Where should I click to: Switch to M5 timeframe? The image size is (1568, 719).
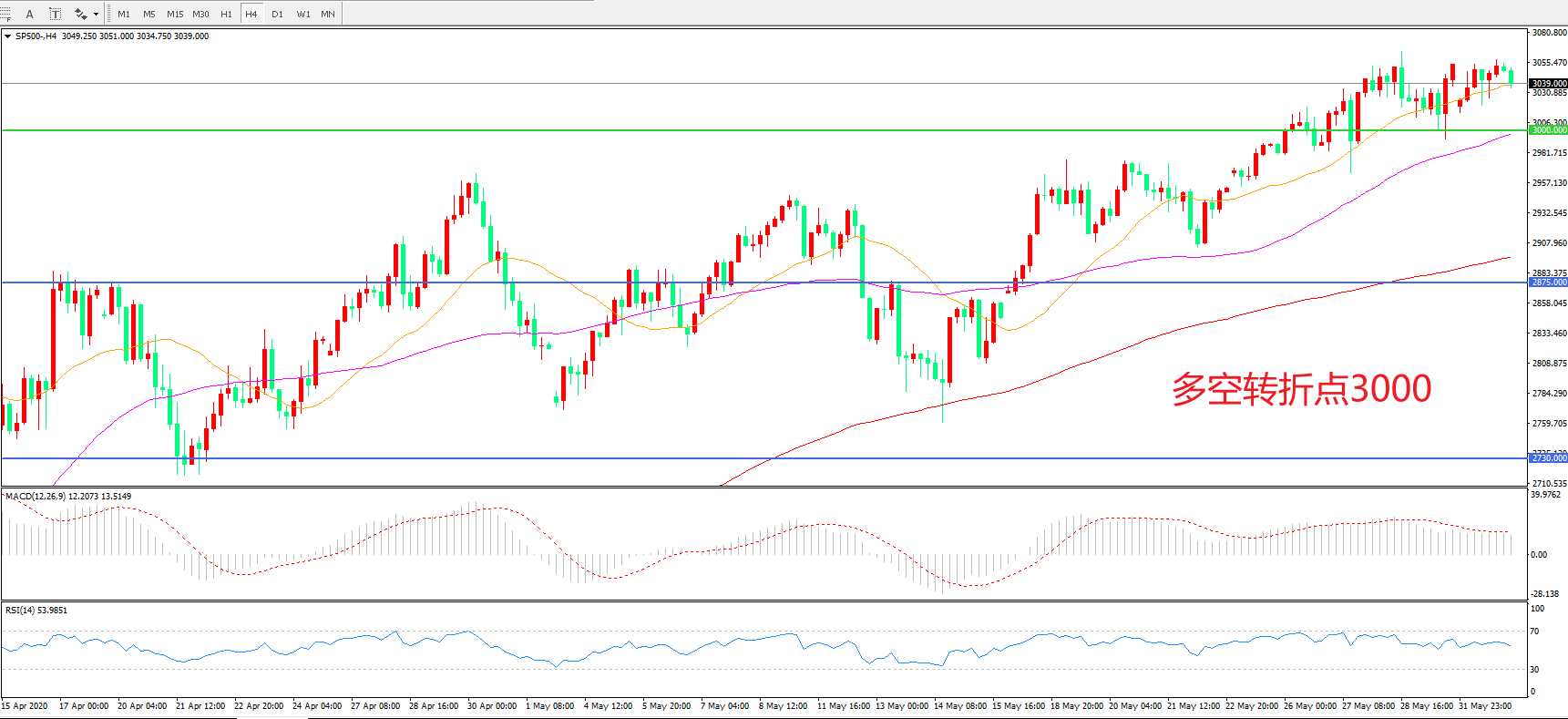point(149,14)
